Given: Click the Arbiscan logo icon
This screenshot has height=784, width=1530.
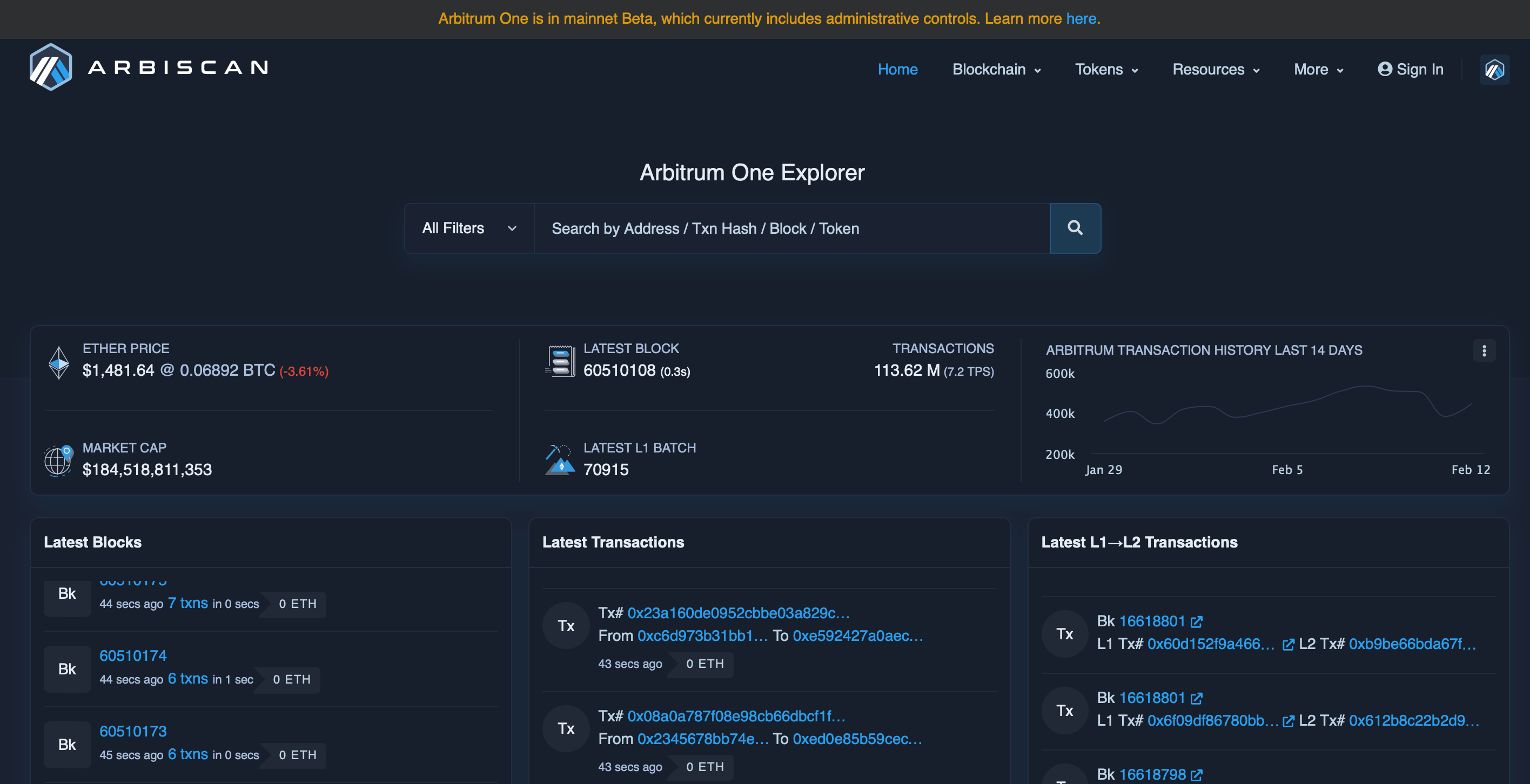Looking at the screenshot, I should coord(50,67).
